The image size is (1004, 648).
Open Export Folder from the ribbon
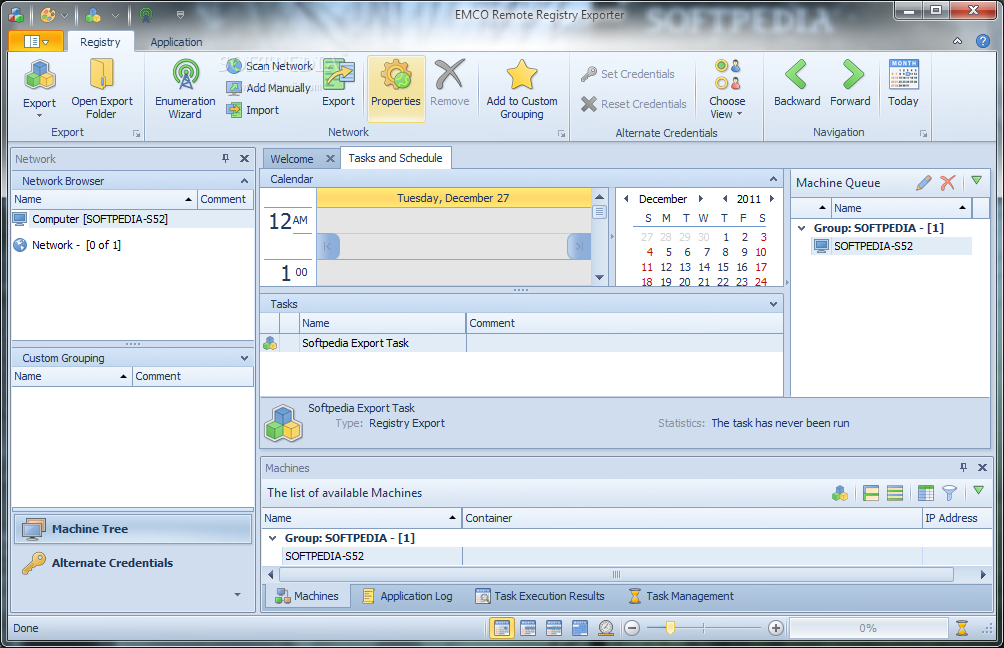[102, 88]
